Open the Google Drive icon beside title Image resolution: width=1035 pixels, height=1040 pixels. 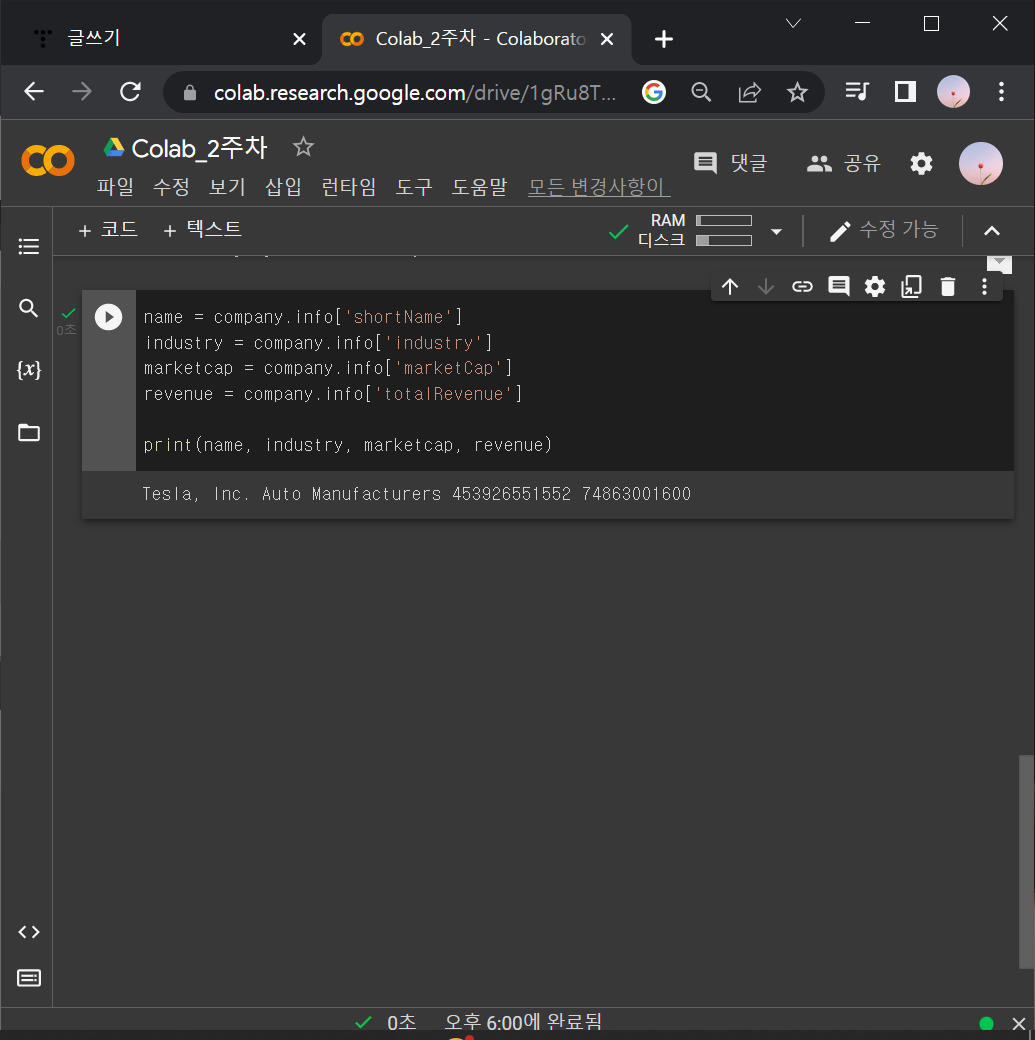click(x=114, y=147)
